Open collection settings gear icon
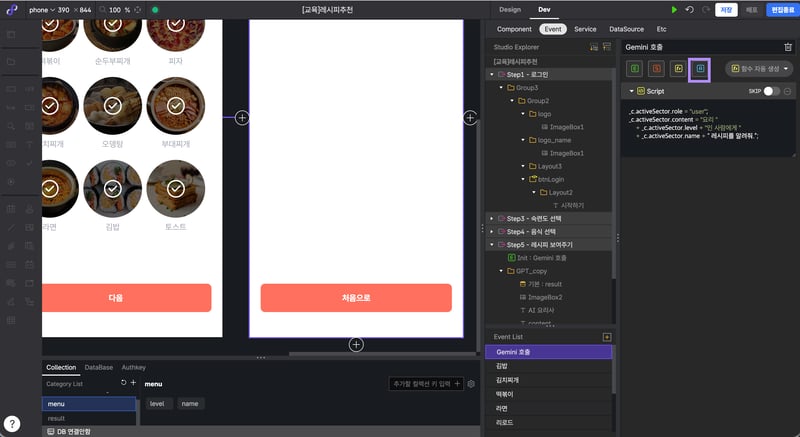Screen dimensions: 800x437 point(471,383)
